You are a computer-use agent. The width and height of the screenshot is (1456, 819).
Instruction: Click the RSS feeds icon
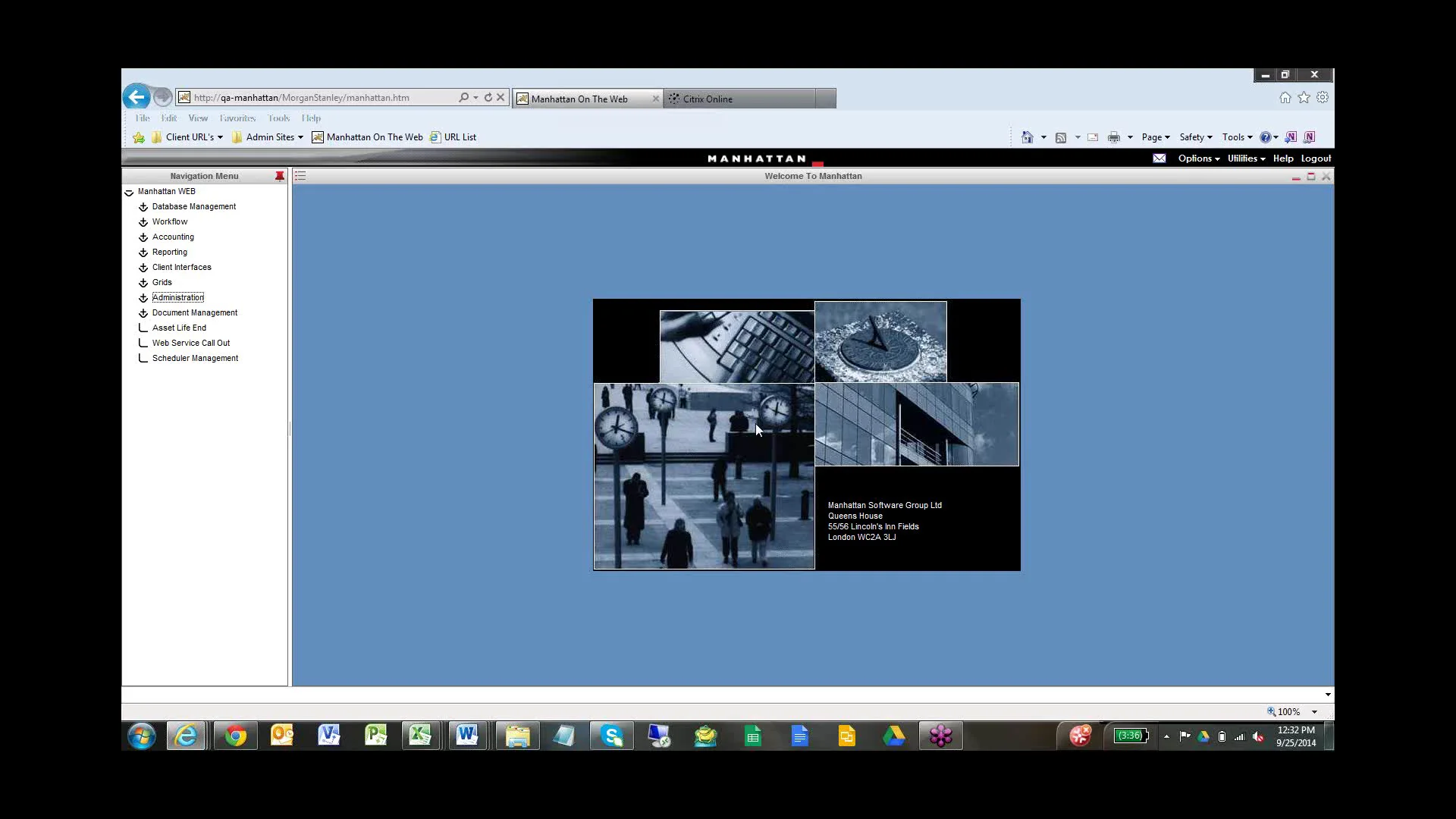tap(1061, 136)
